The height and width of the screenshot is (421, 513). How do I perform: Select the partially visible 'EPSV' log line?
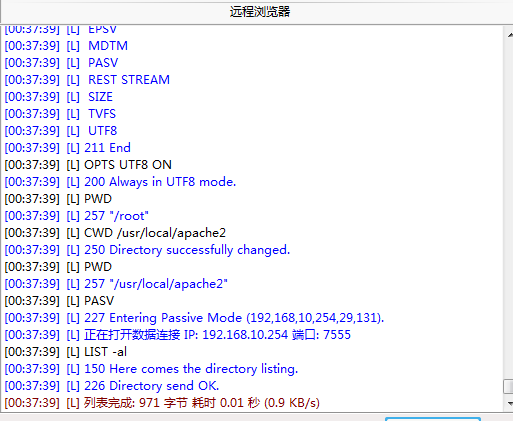pyautogui.click(x=61, y=30)
